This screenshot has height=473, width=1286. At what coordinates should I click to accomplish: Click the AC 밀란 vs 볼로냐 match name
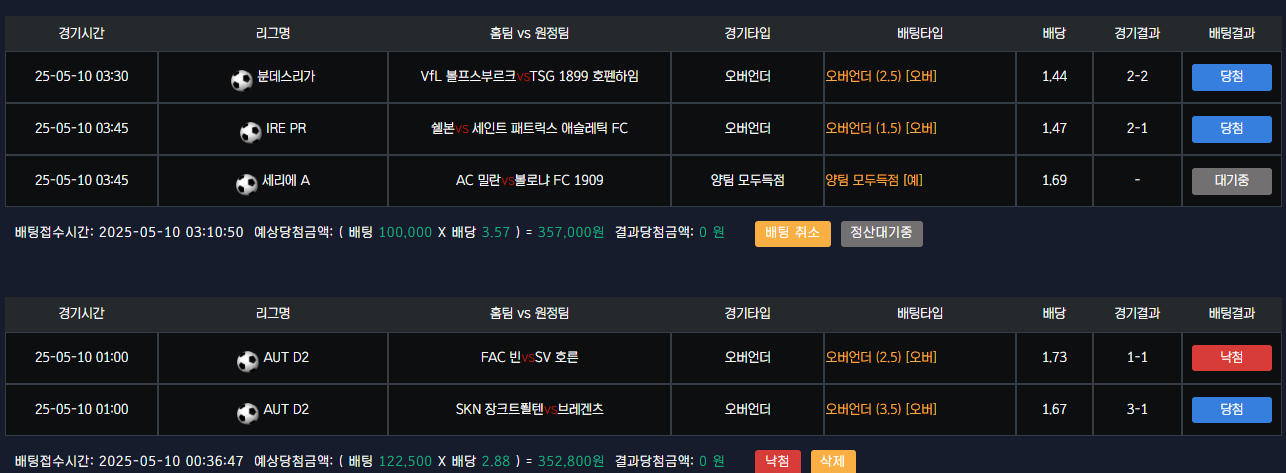(x=529, y=181)
